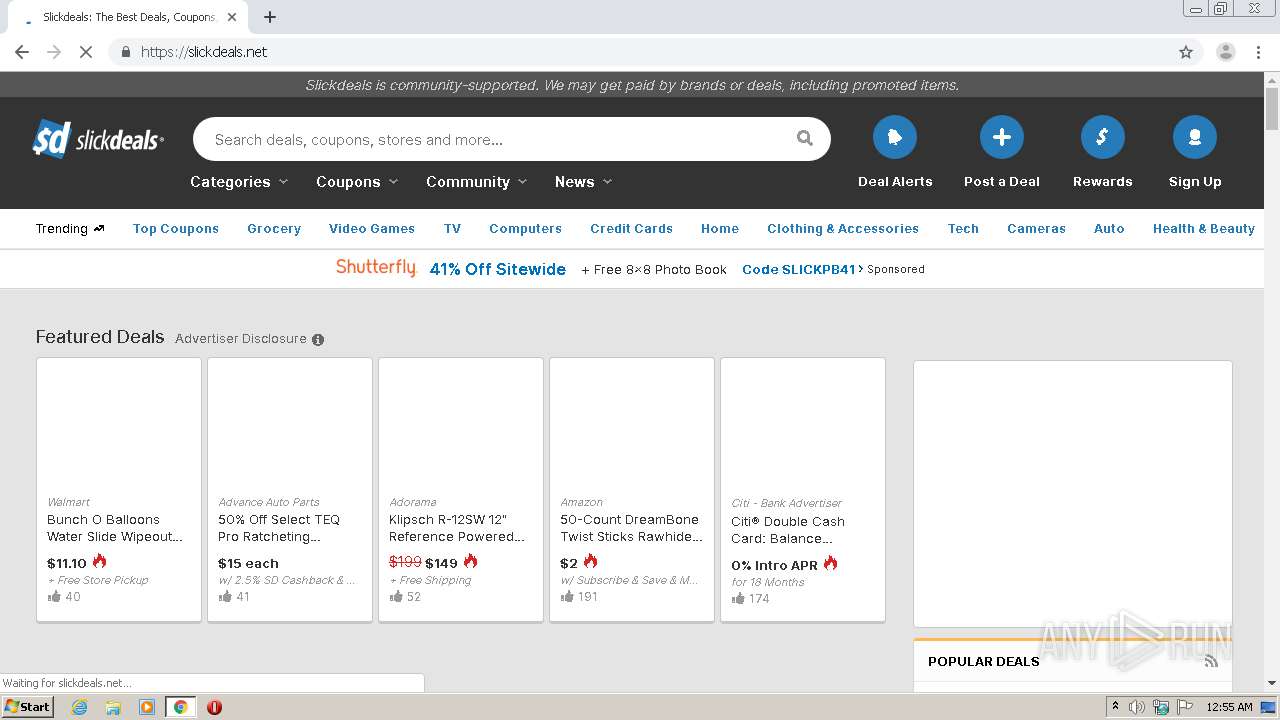The width and height of the screenshot is (1280, 720).
Task: Open the Tech trending category
Action: point(963,229)
